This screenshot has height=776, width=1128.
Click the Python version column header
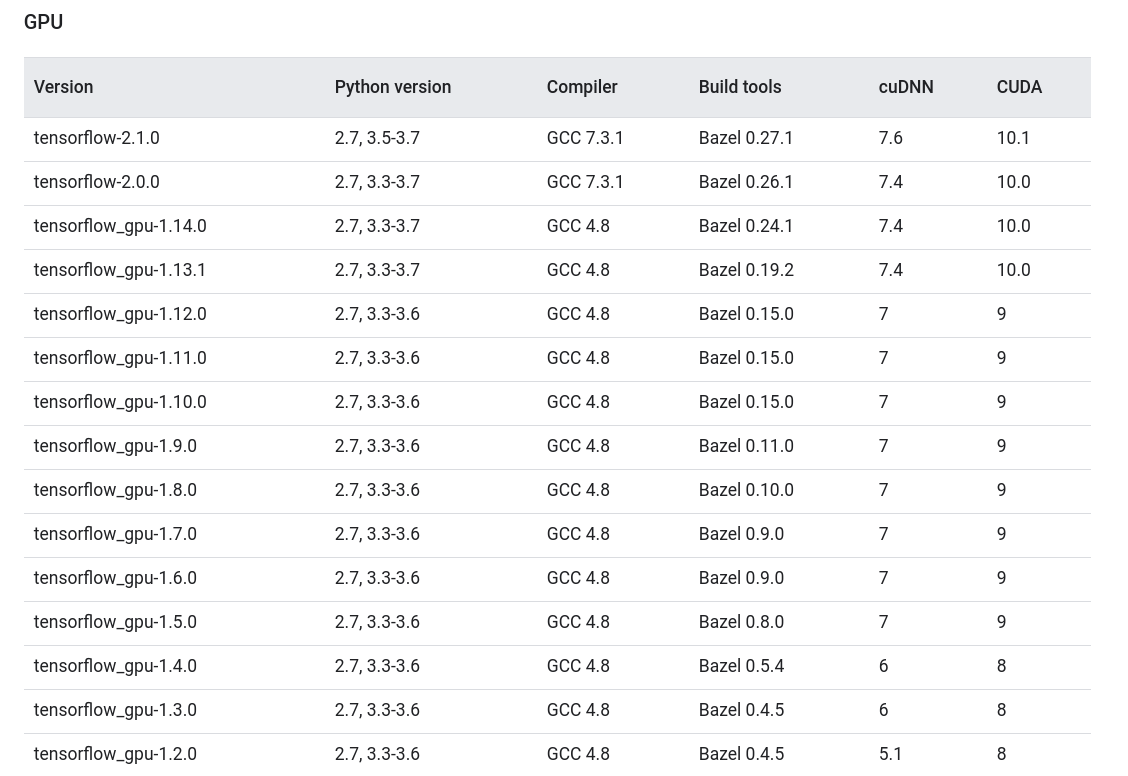pyautogui.click(x=393, y=87)
